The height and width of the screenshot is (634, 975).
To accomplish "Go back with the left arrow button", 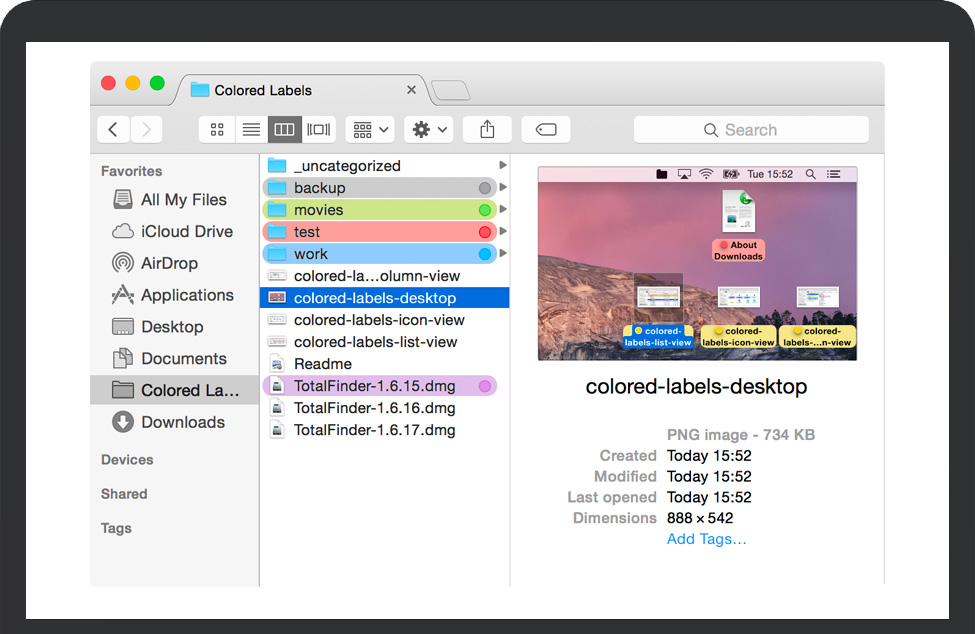I will (x=113, y=129).
